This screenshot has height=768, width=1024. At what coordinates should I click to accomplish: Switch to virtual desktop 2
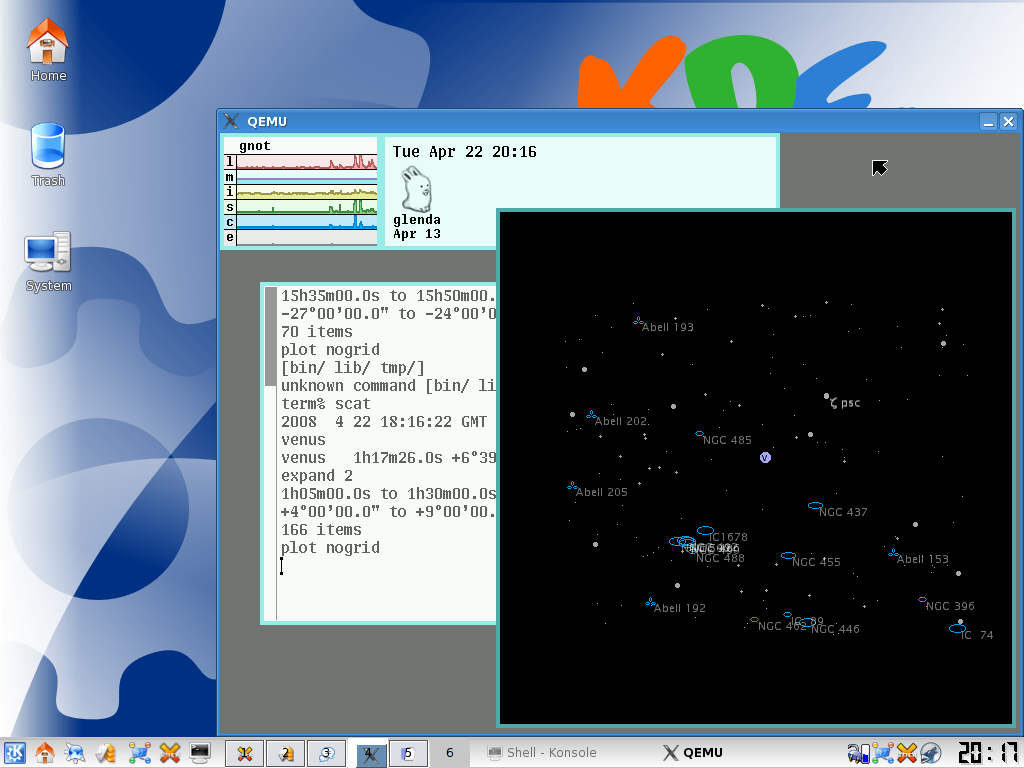tap(285, 753)
